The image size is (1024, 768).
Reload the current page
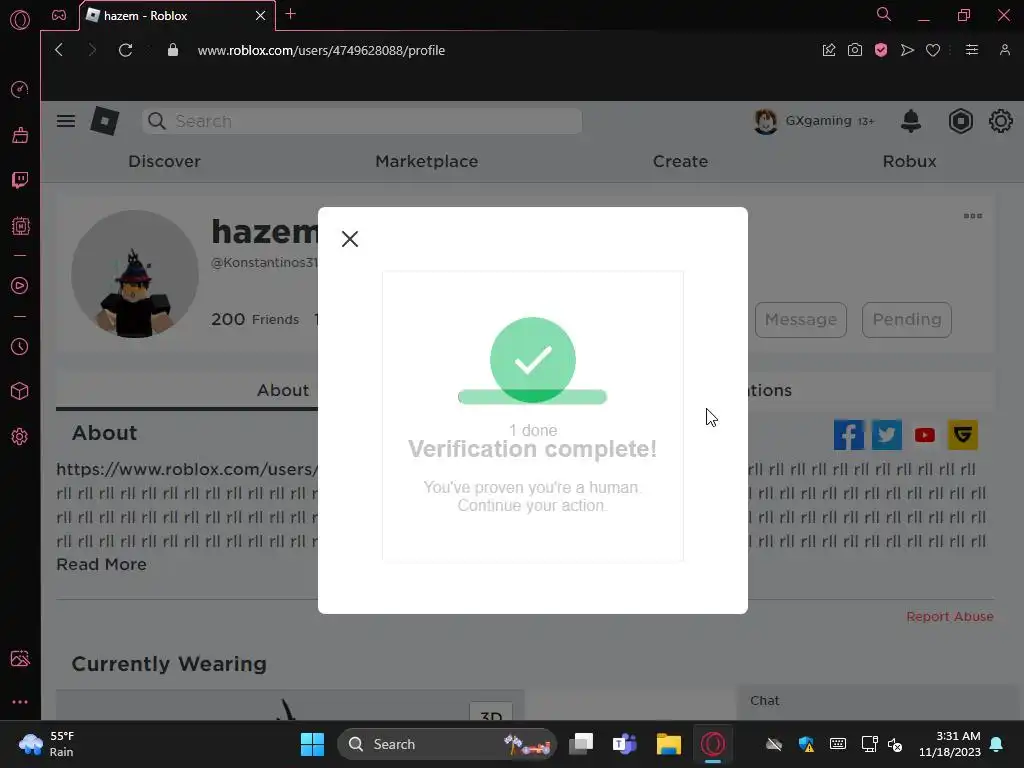click(x=125, y=50)
